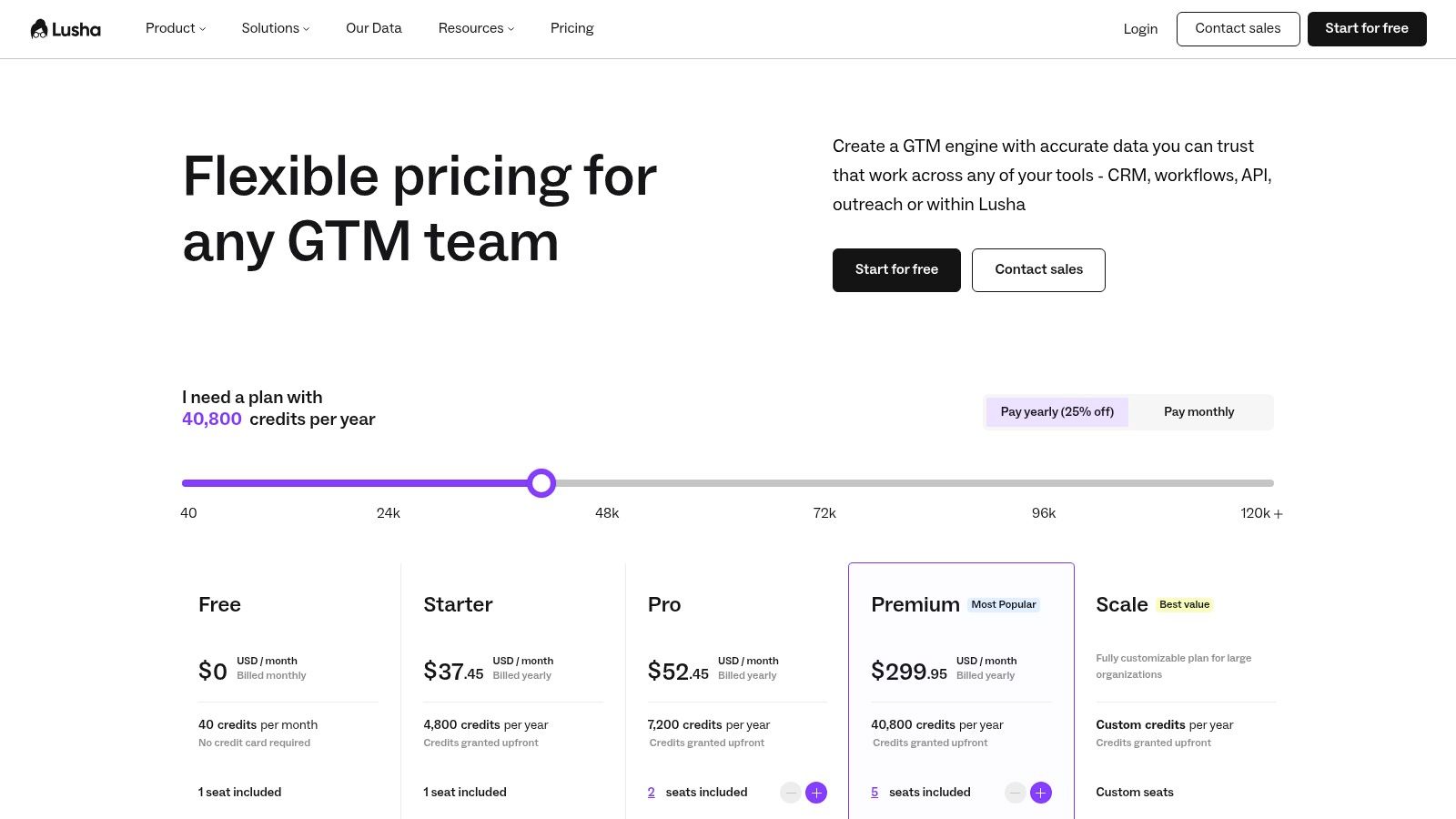
Task: Click Start for free in the header
Action: click(1367, 29)
